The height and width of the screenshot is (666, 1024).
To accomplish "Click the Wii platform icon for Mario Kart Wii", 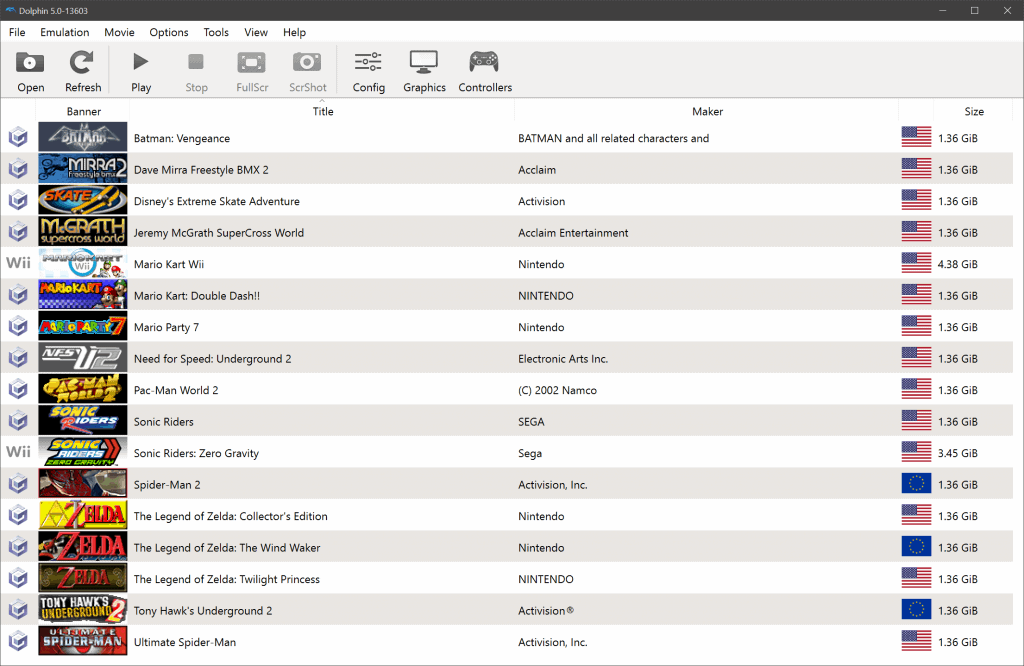I will coord(18,264).
